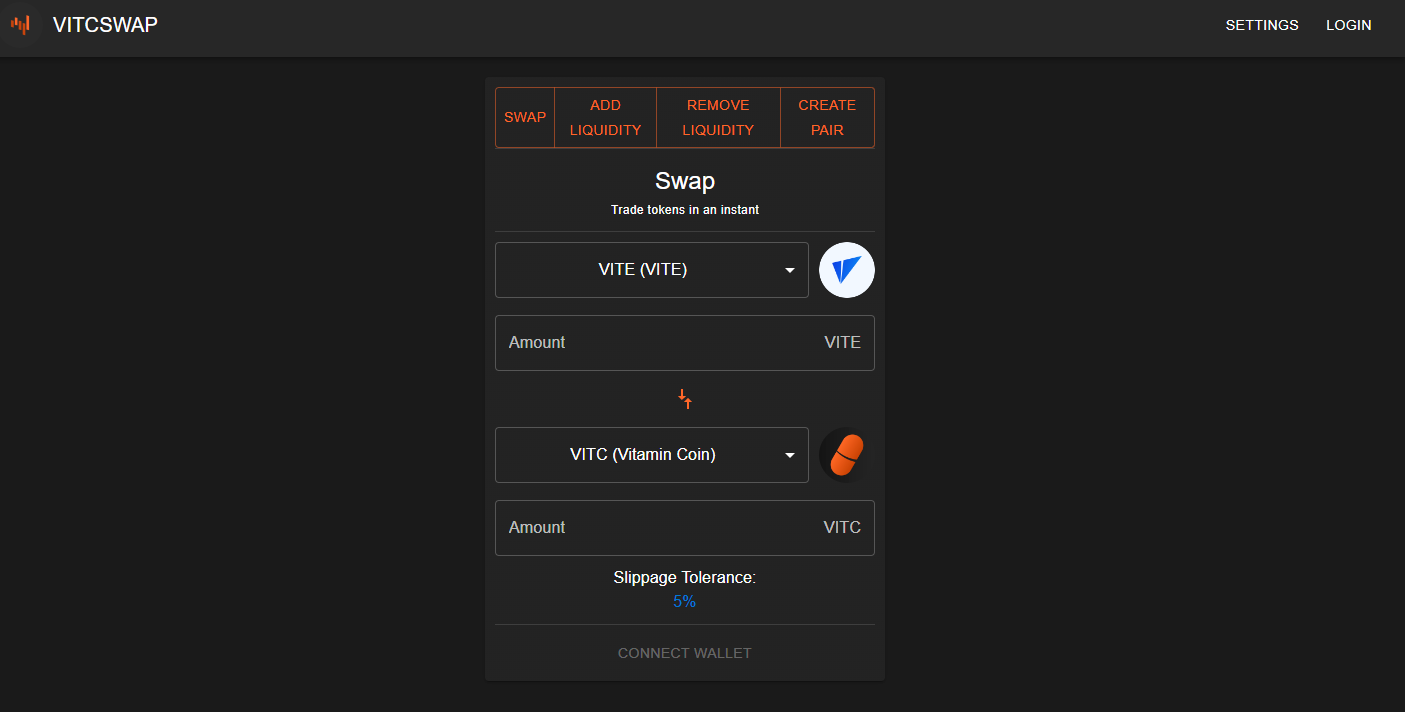
Task: Swap token direction with orange arrows icon
Action: point(685,399)
